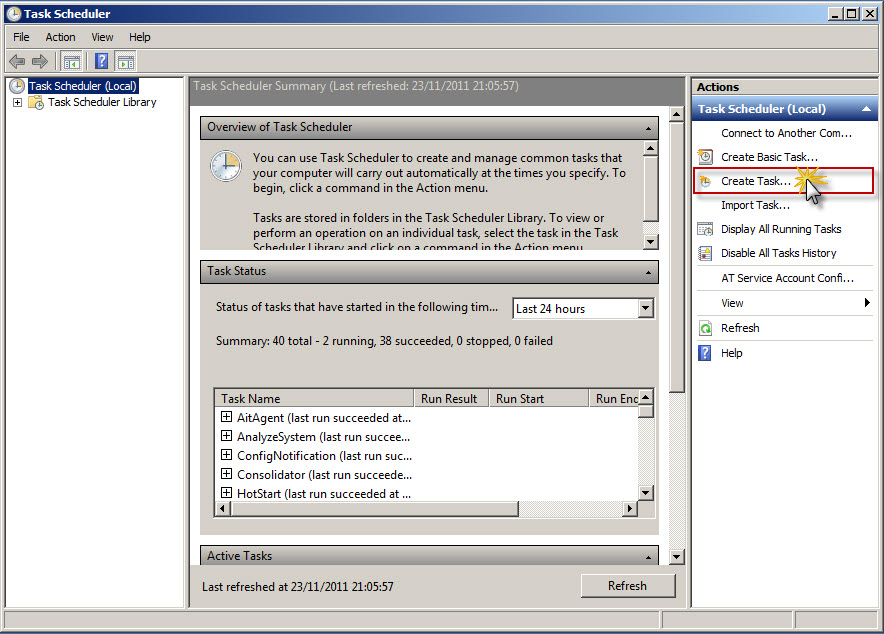Select the Consolidator task row text
Screen dimensions: 884x634
click(325, 475)
